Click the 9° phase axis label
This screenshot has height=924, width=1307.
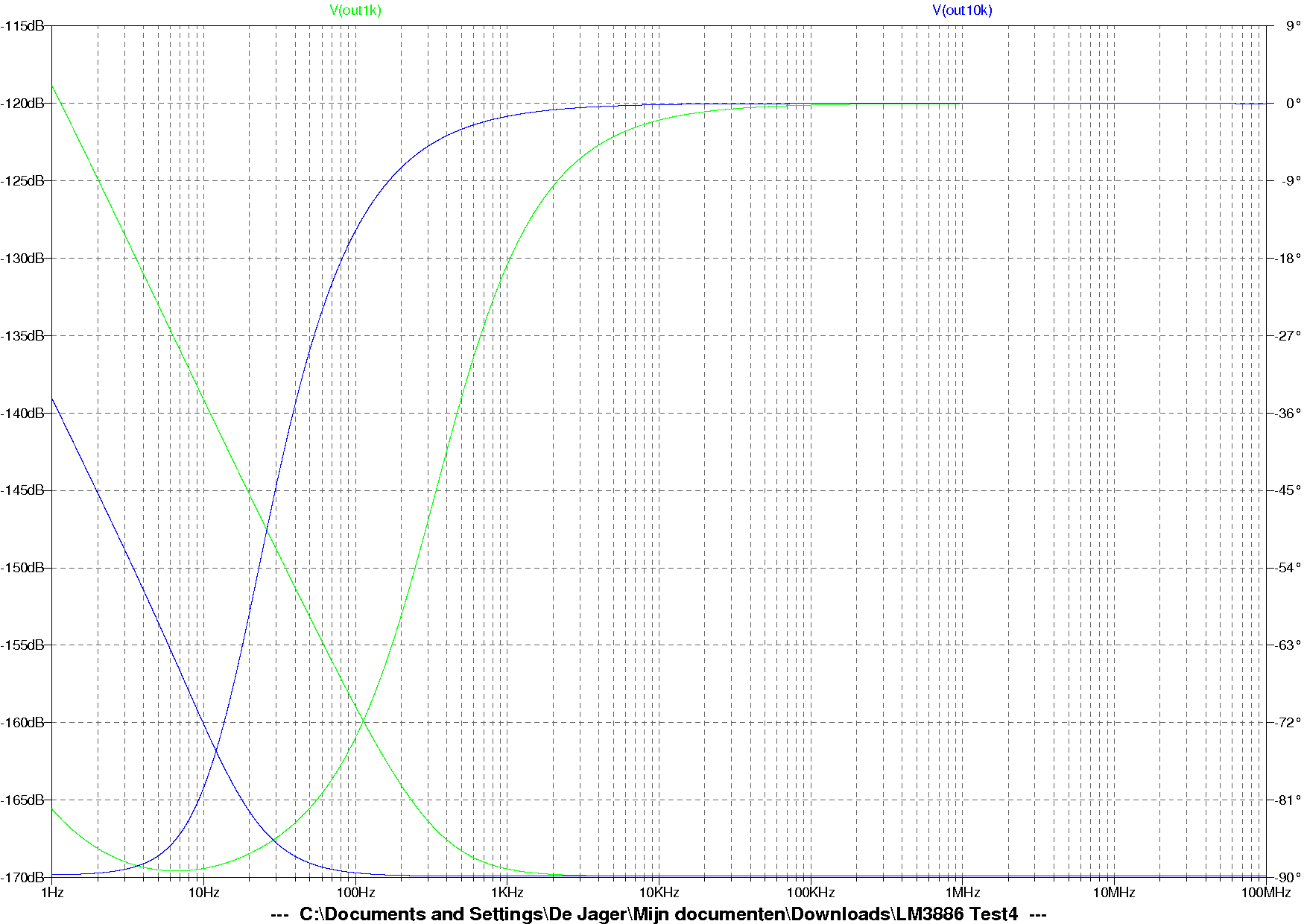(1293, 26)
